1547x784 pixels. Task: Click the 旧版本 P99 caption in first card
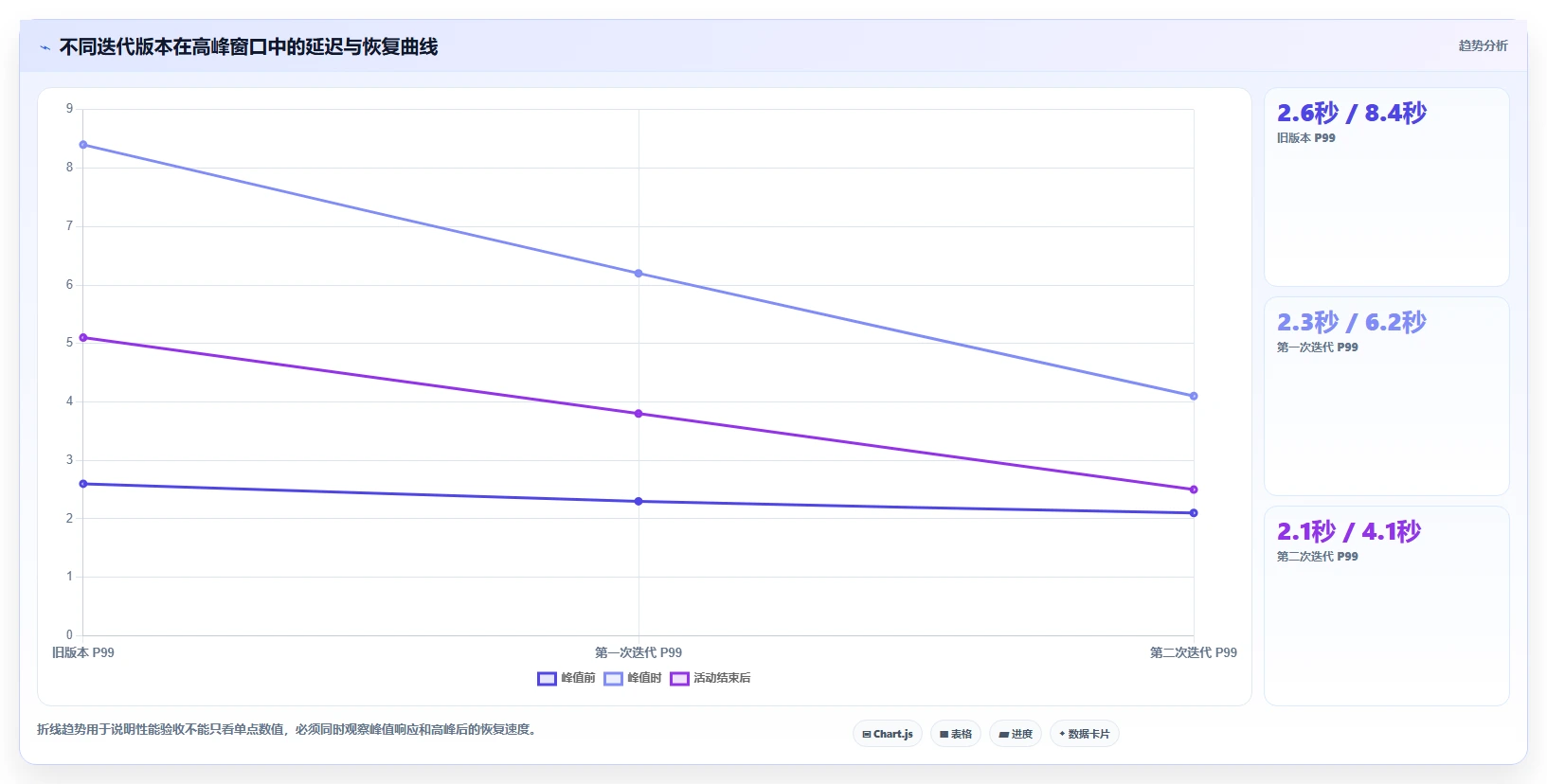[x=1305, y=138]
